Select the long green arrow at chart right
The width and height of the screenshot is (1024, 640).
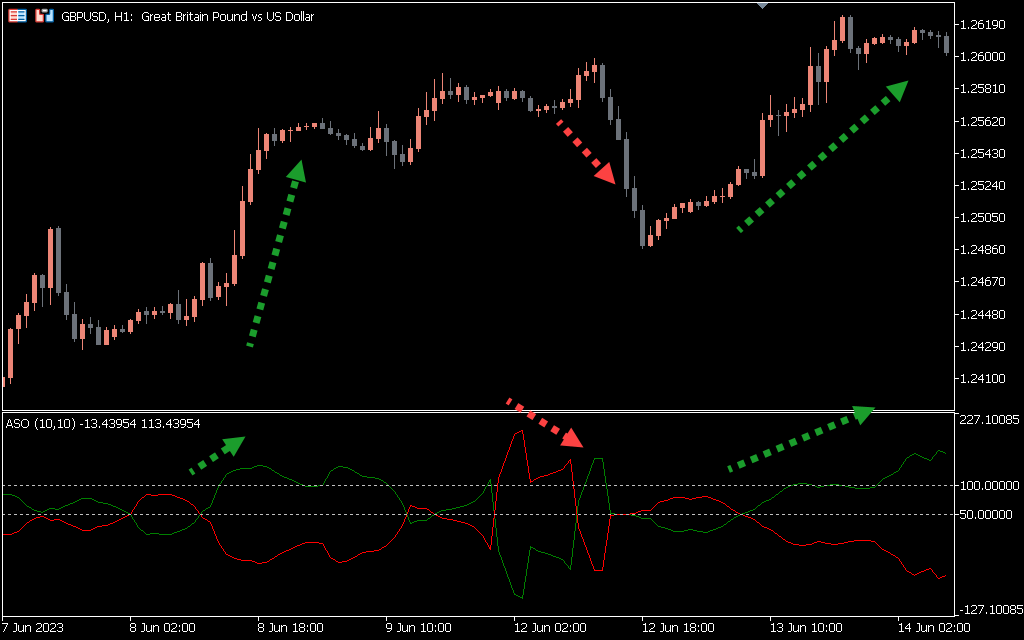(822, 157)
